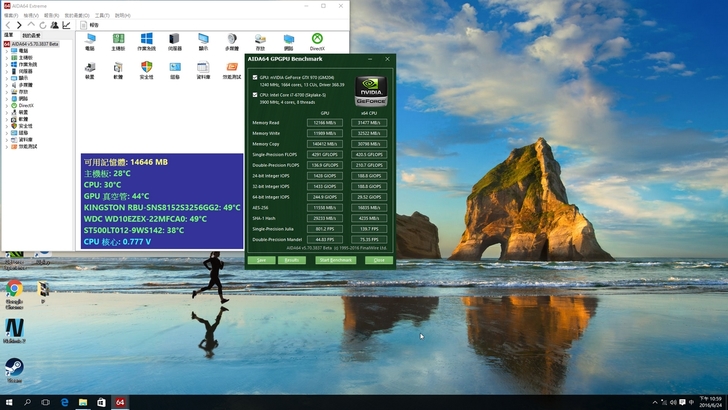Open the 主機板 (Motherboard) icon in main pane
The image size is (728, 410).
pyautogui.click(x=118, y=40)
